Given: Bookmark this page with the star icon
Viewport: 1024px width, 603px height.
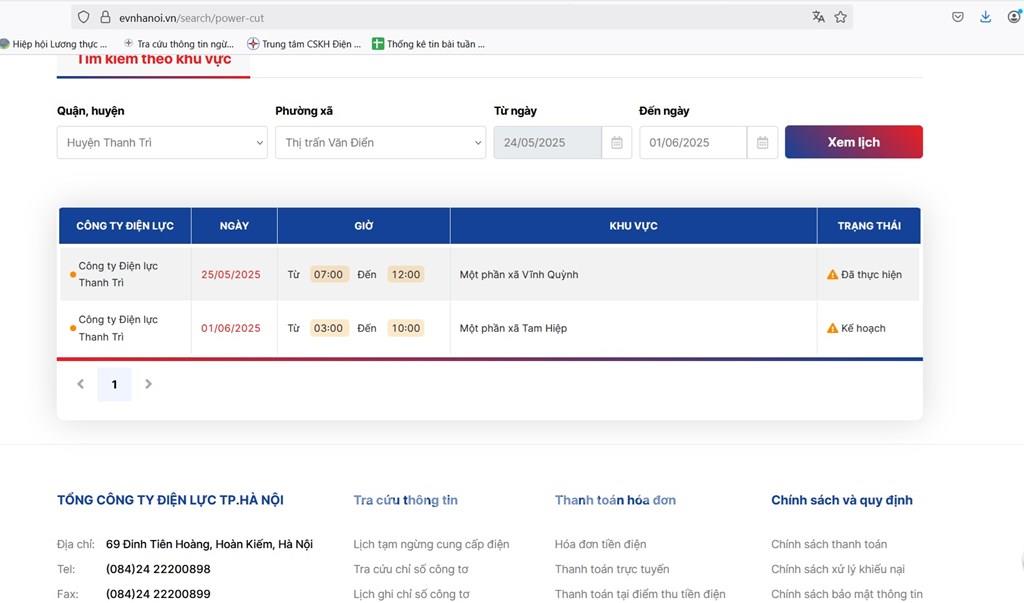Looking at the screenshot, I should [840, 17].
